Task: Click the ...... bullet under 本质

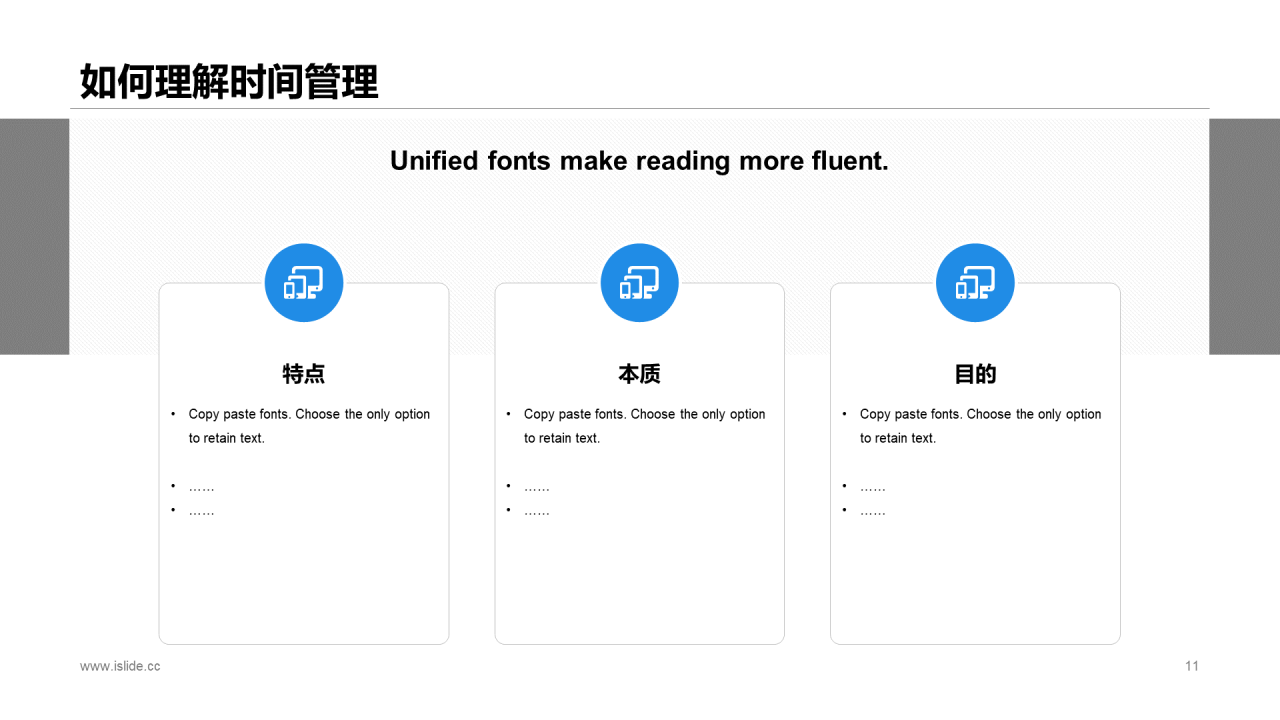Action: coord(536,486)
